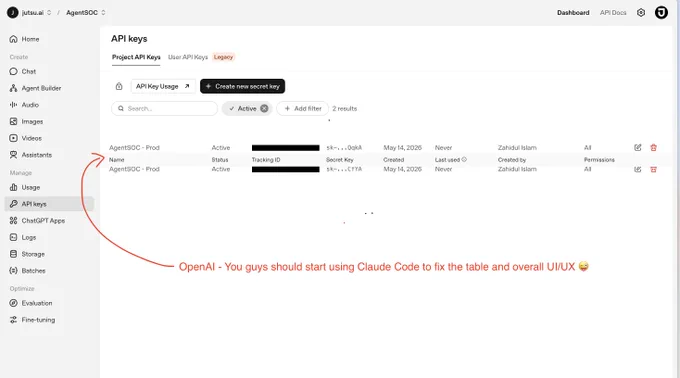Delete the key ending in CfYA
Screen dimensions: 680x378
[x=654, y=169]
